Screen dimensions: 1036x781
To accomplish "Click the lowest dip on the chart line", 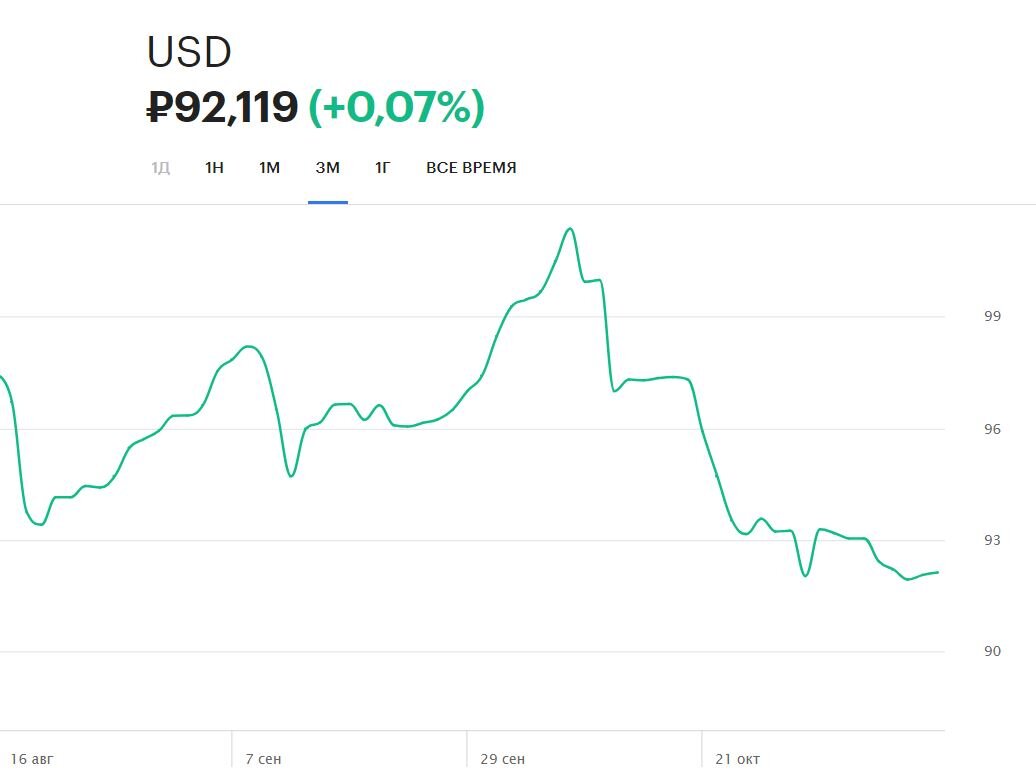I will tap(806, 577).
